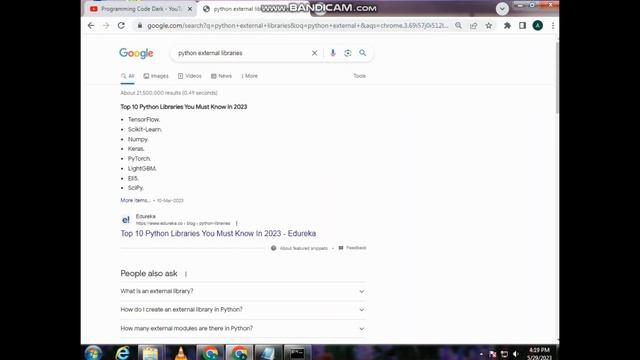Clear the search query with X
Image resolution: width=640 pixels, height=360 pixels.
pos(314,53)
